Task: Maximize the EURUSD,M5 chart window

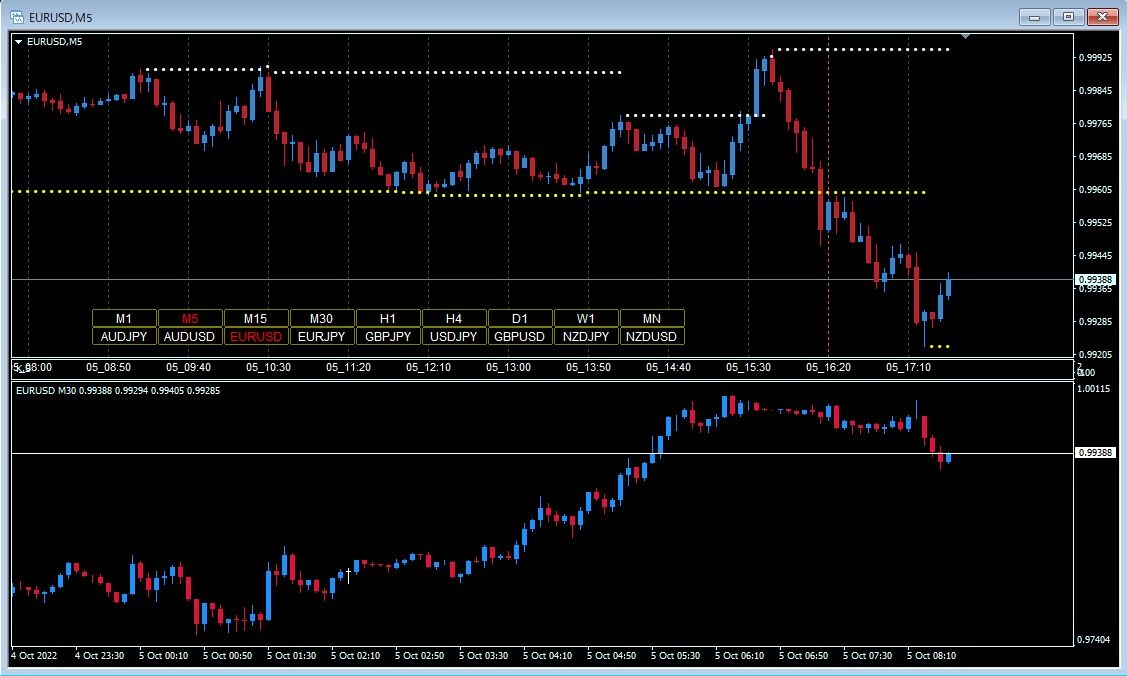Action: pos(1069,16)
